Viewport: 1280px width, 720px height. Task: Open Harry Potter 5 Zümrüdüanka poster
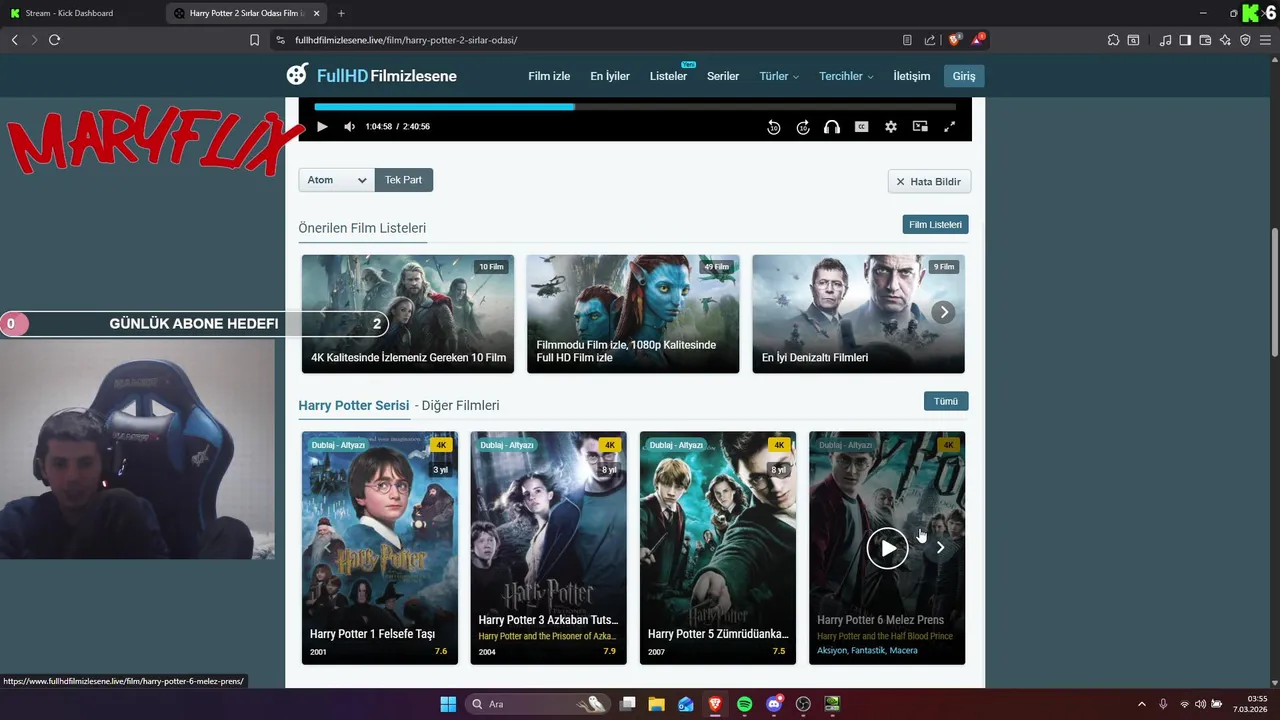[x=718, y=548]
